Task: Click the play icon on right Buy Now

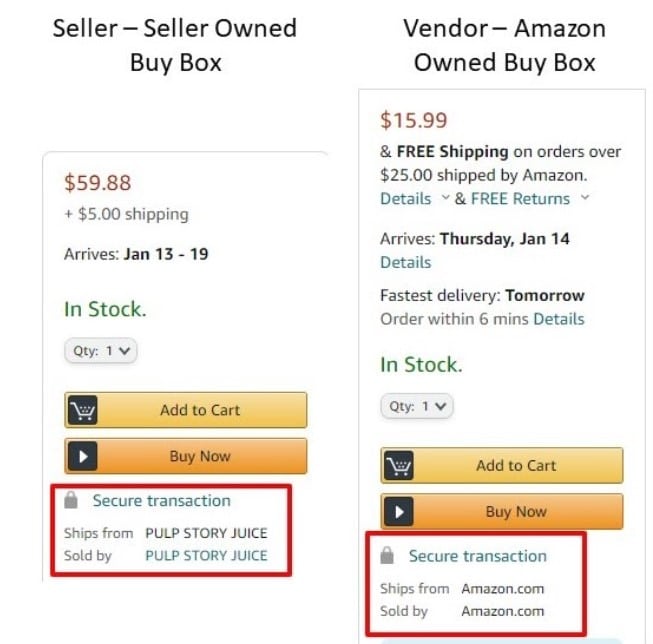Action: click(399, 511)
